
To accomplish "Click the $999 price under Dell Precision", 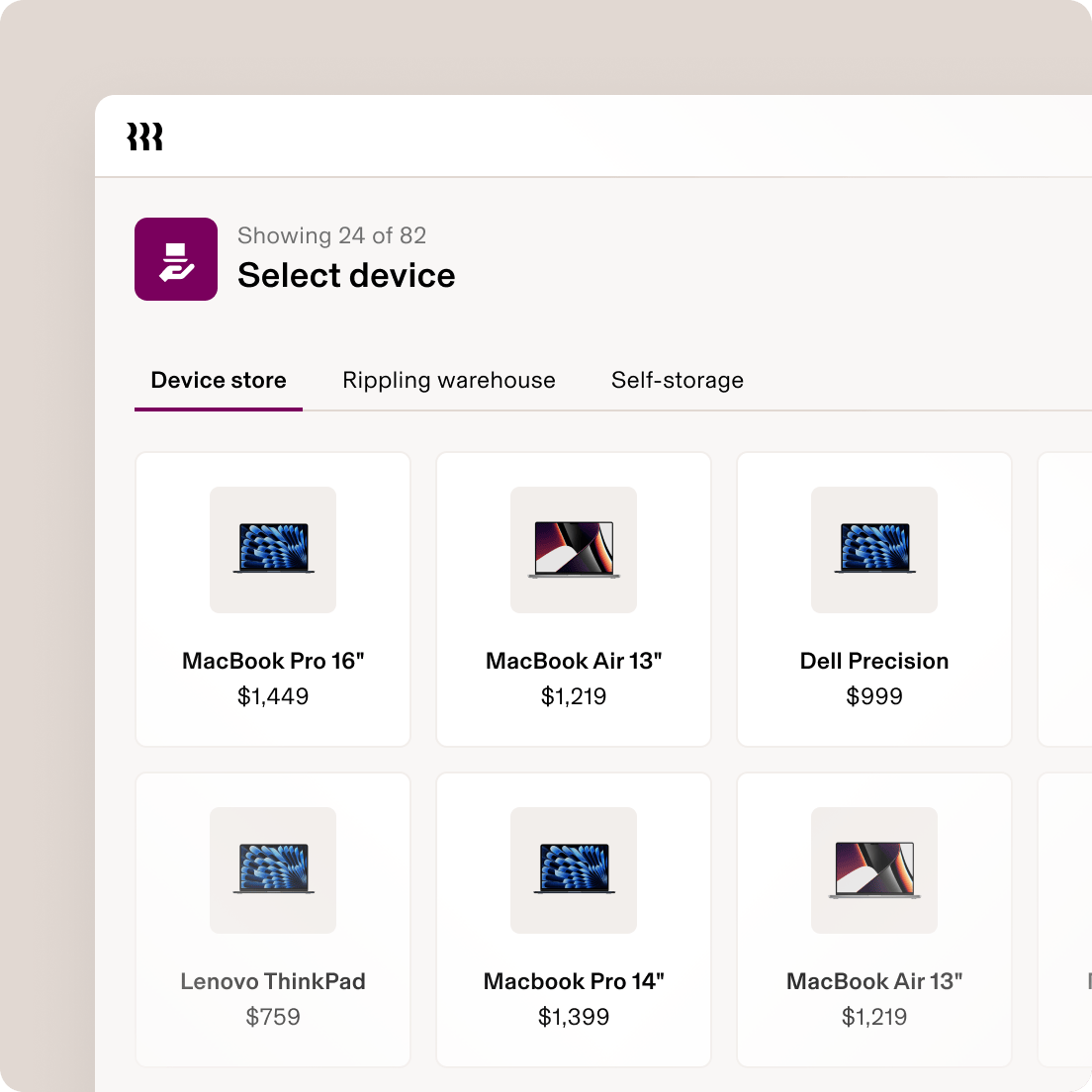I will 874,696.
